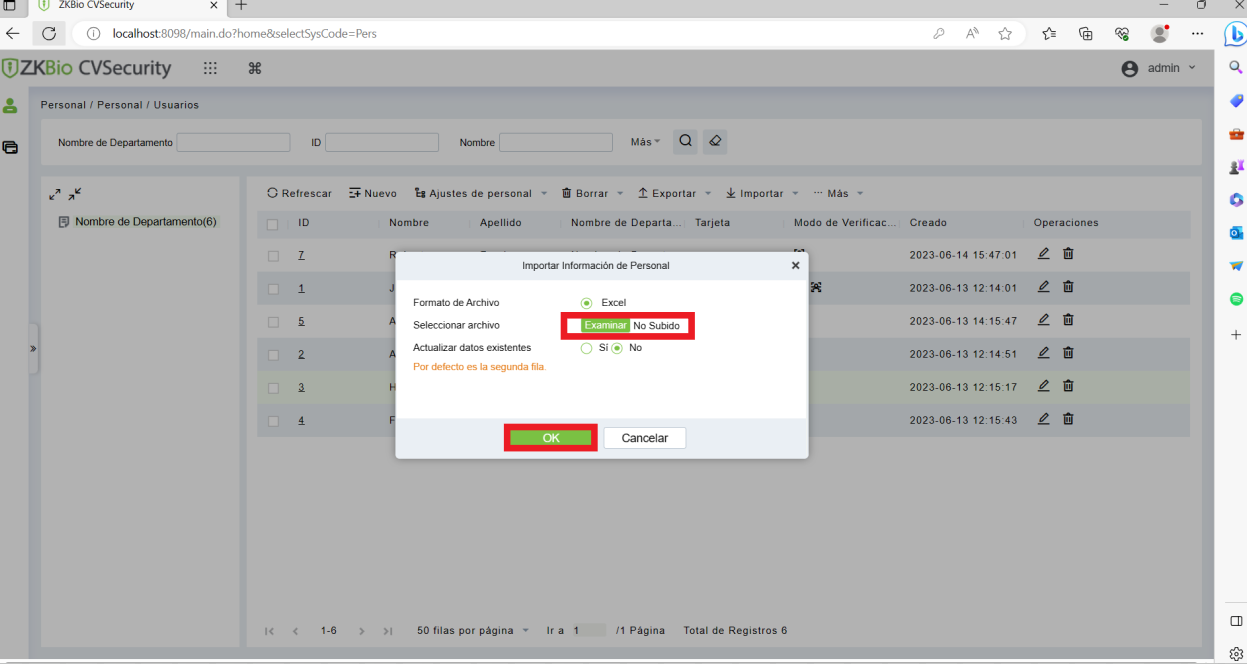The image size is (1247, 664).
Task: Select the Excel file format radio
Action: tap(587, 303)
